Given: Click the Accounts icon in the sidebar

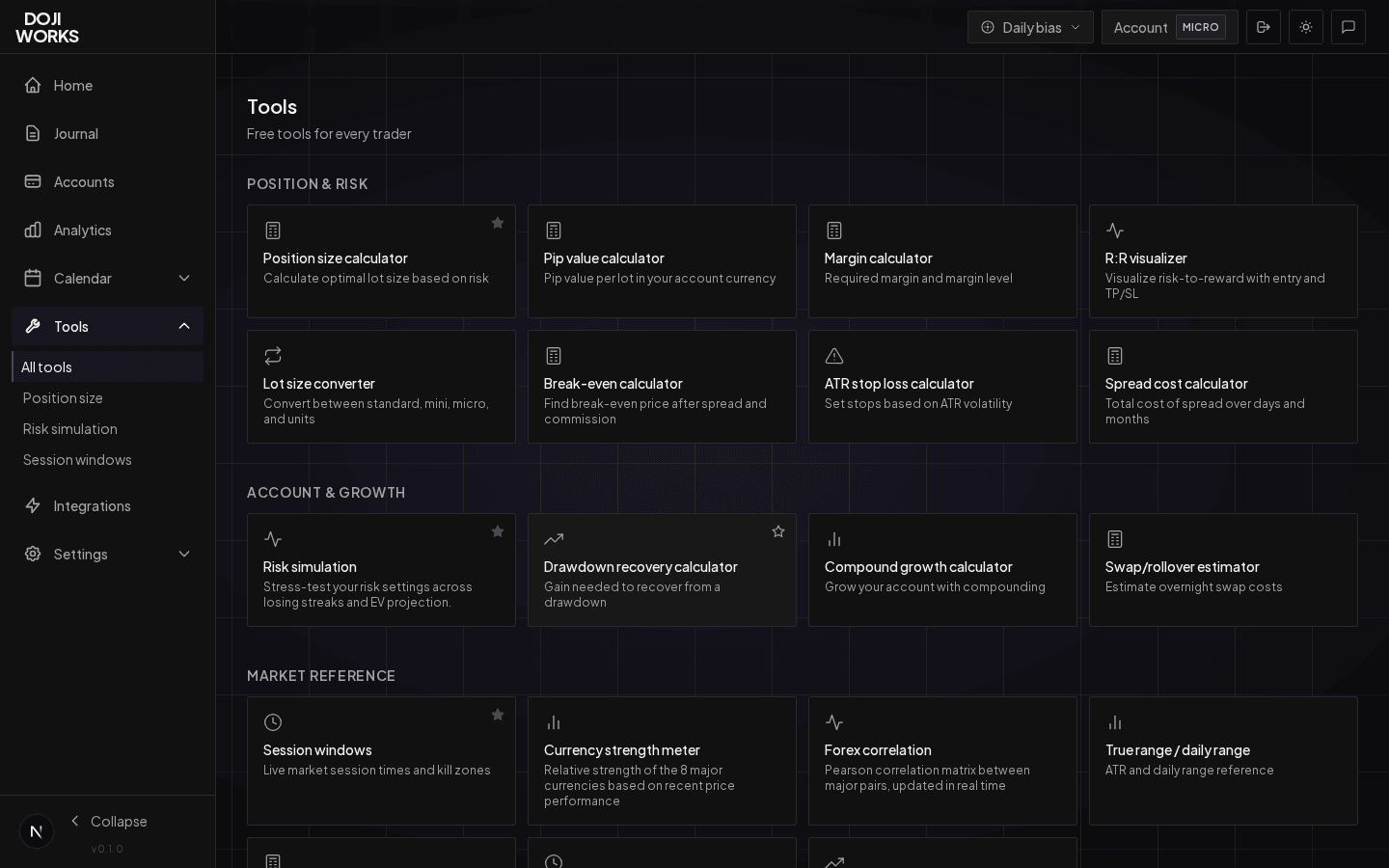Looking at the screenshot, I should click(33, 181).
